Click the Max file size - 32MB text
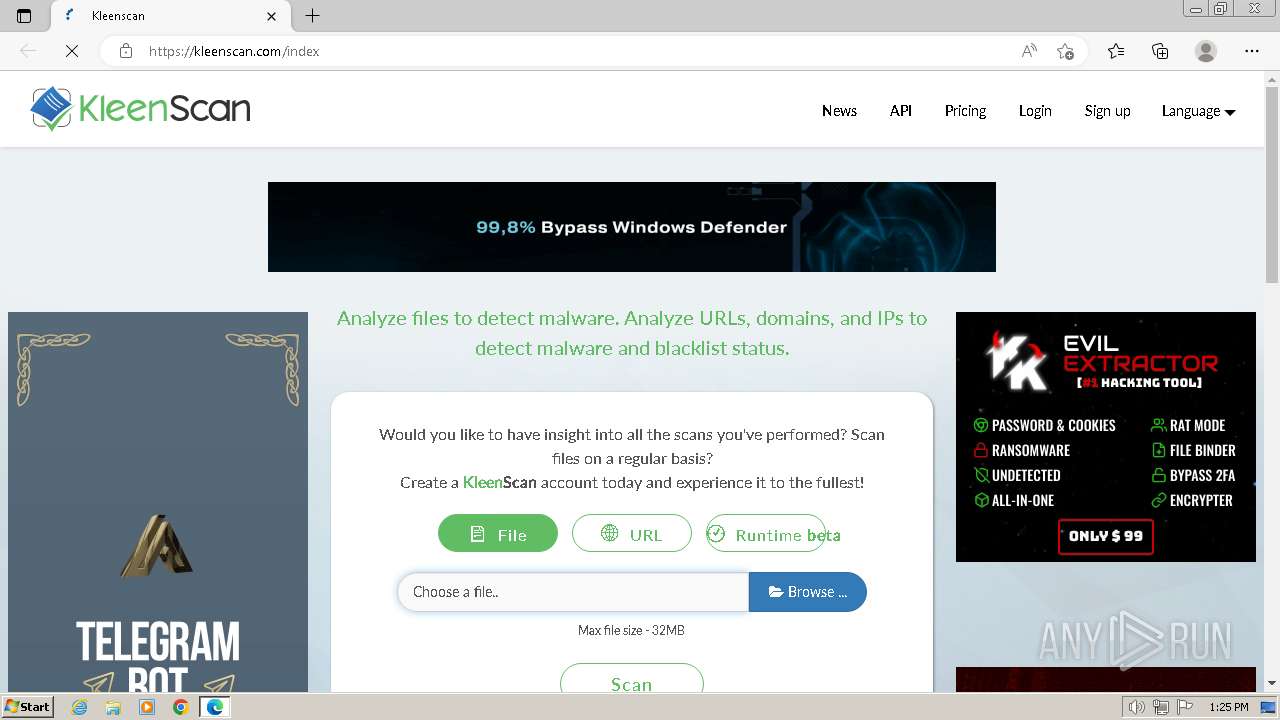This screenshot has height=720, width=1280. tap(631, 630)
